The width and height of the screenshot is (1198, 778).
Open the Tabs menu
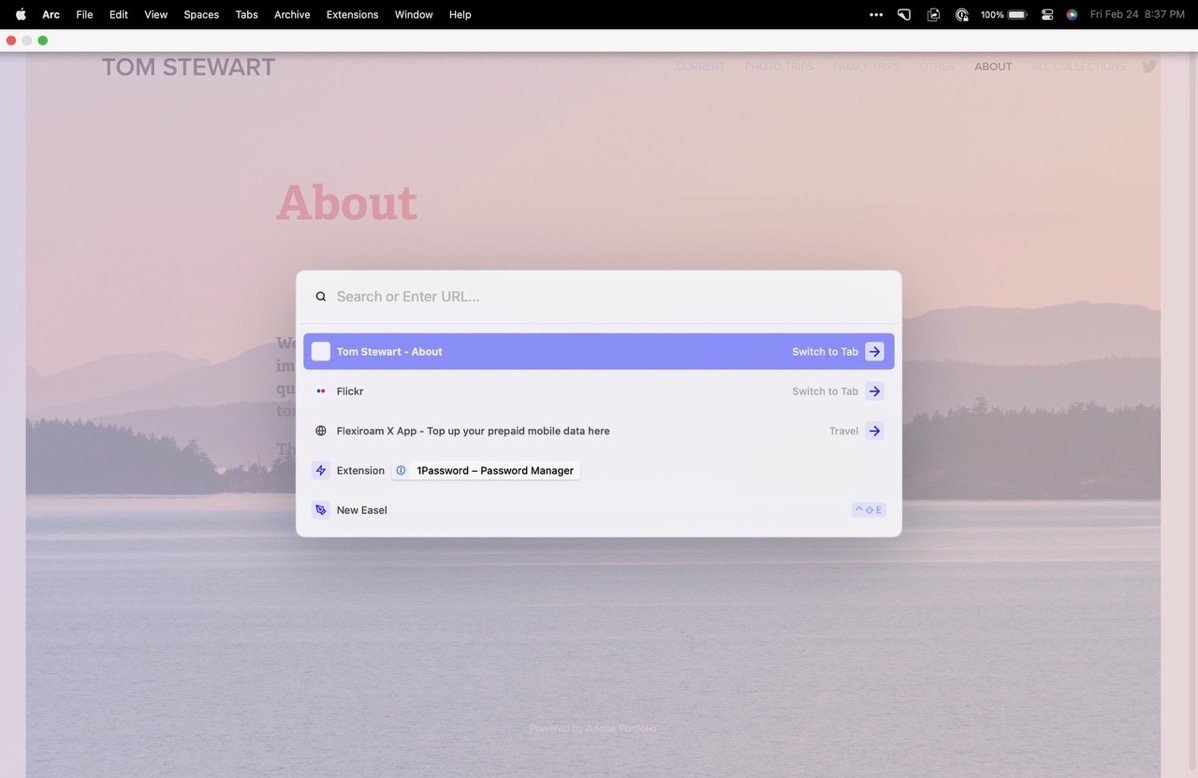[246, 15]
